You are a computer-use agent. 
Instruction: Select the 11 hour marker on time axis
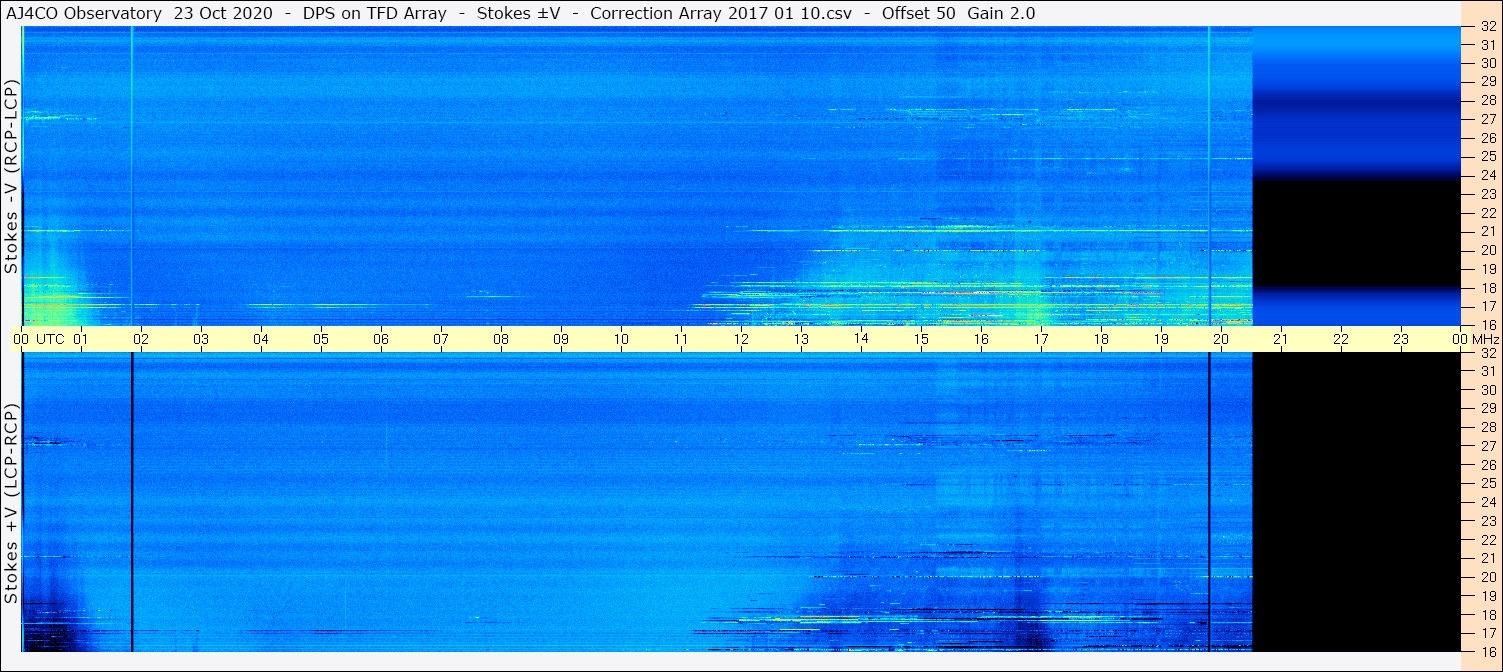tap(681, 339)
